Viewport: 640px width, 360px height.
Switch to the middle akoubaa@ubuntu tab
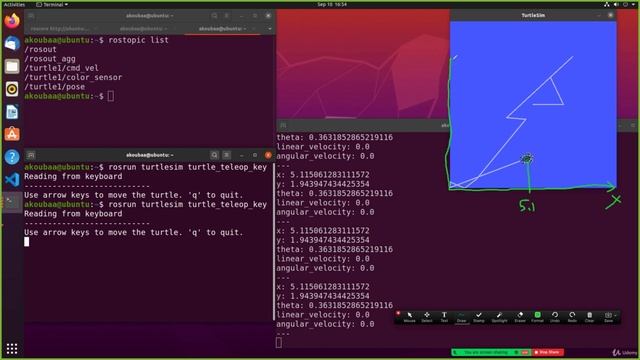[x=143, y=29]
